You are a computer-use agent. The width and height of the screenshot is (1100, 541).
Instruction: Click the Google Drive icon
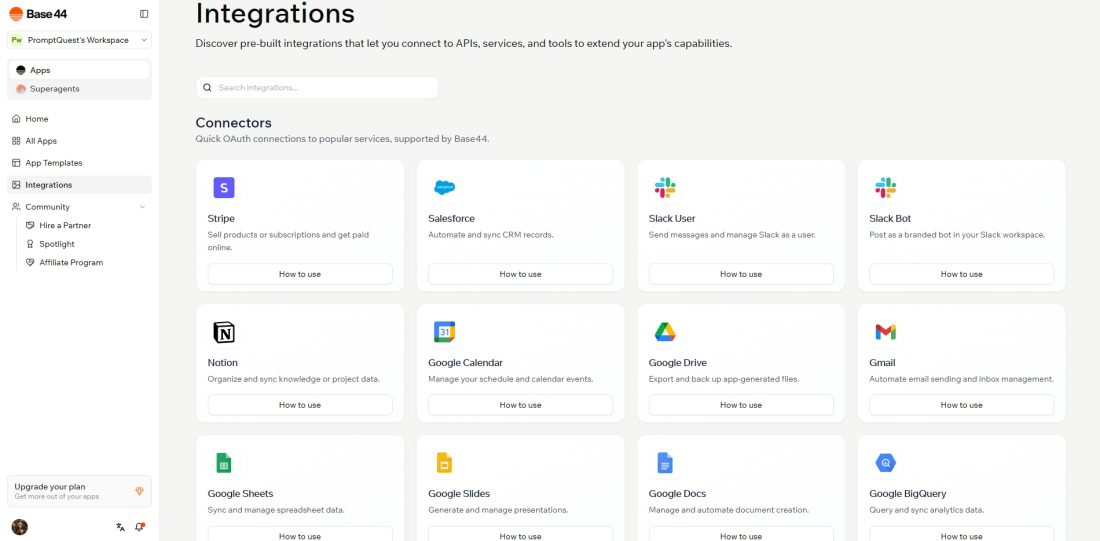click(x=665, y=332)
